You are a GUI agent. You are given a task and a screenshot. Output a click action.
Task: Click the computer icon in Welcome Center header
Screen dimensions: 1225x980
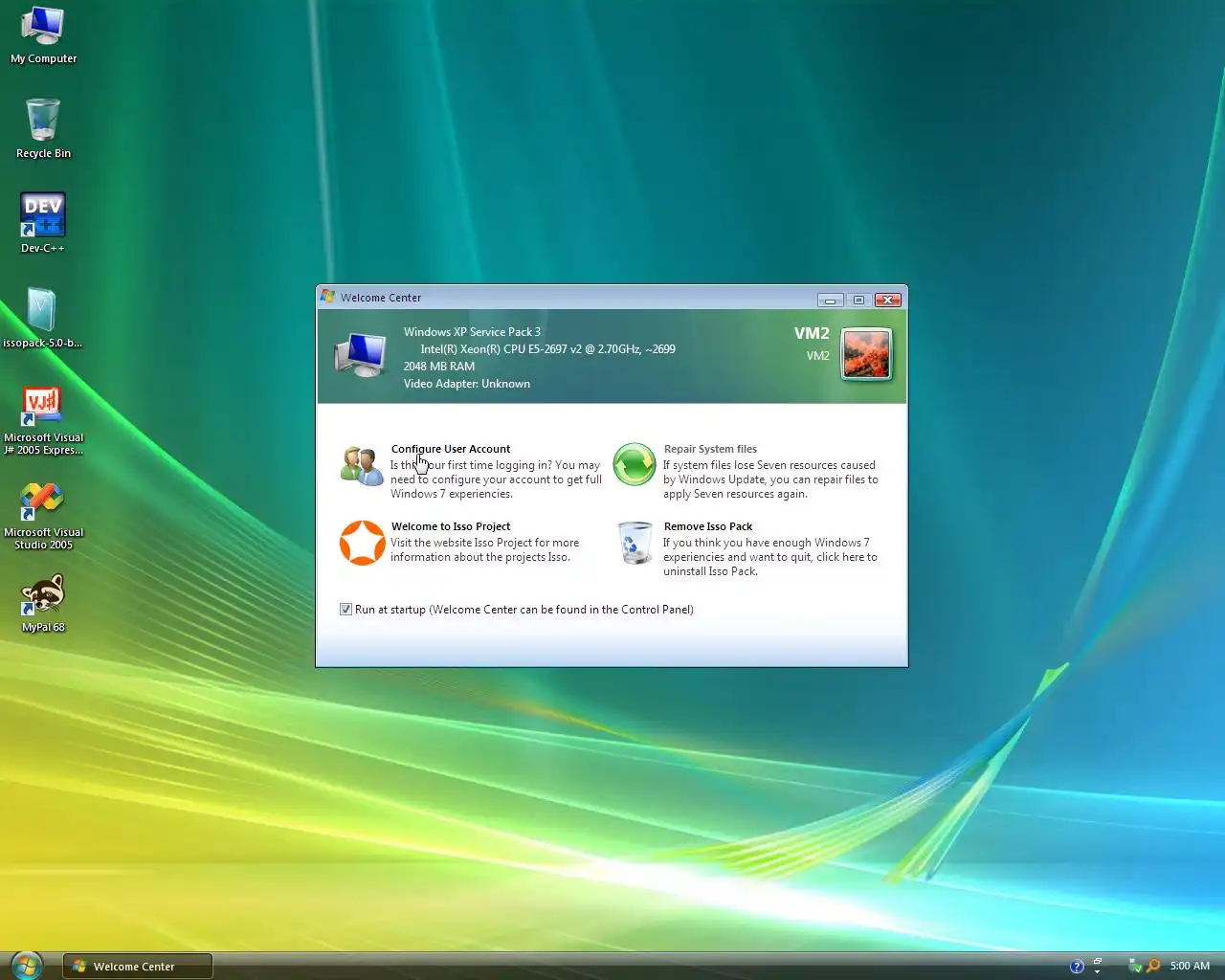[361, 355]
